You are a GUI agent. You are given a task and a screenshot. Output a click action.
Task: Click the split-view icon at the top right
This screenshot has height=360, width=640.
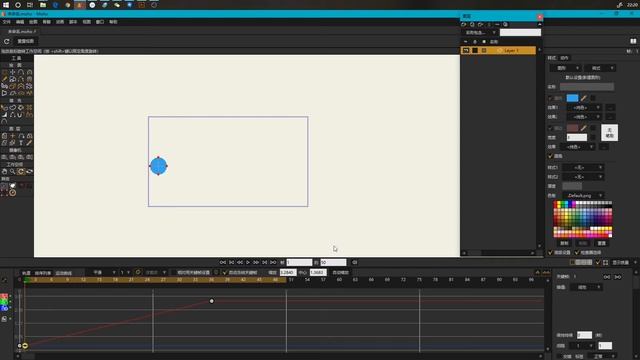tap(633, 41)
